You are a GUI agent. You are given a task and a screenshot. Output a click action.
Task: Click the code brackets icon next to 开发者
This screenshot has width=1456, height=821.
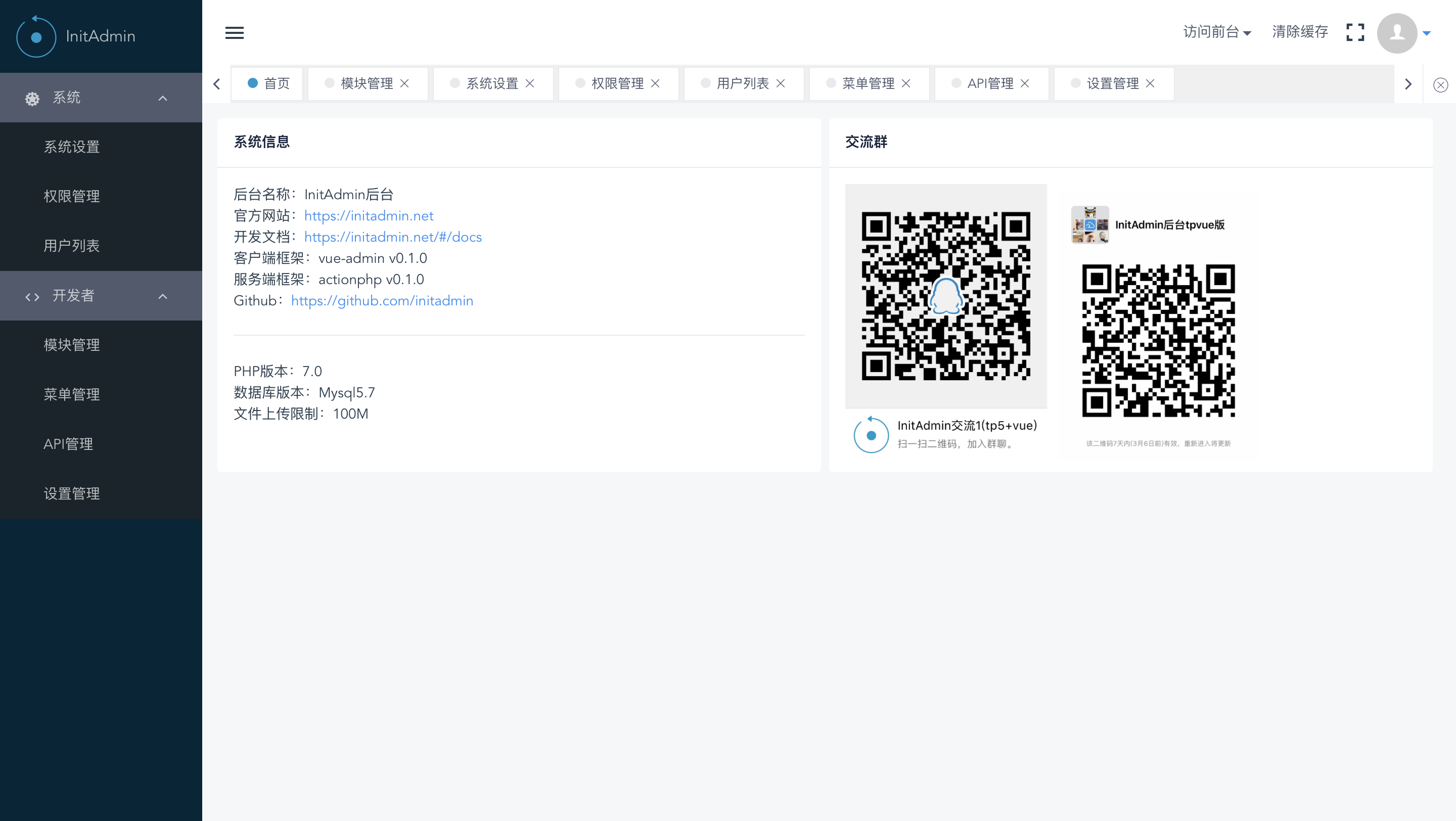[32, 296]
